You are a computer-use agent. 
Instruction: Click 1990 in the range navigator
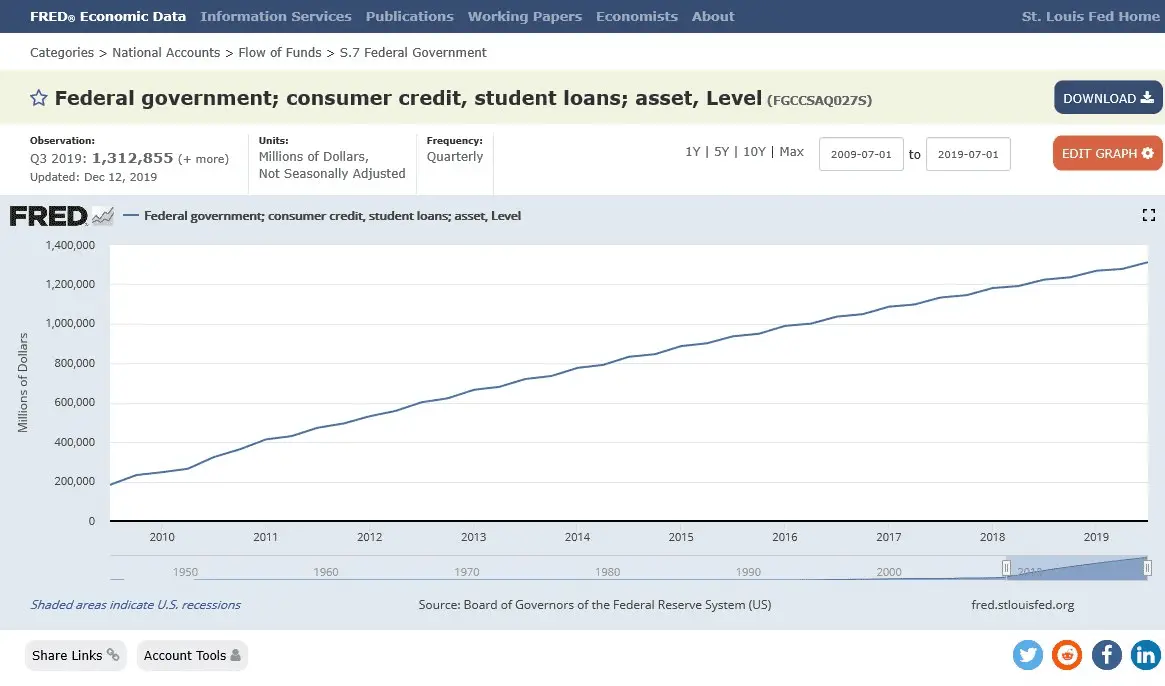748,572
